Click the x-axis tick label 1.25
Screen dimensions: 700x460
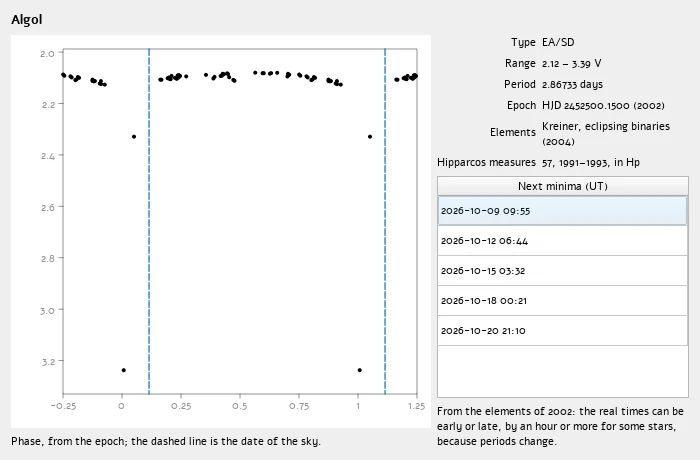[x=417, y=406]
